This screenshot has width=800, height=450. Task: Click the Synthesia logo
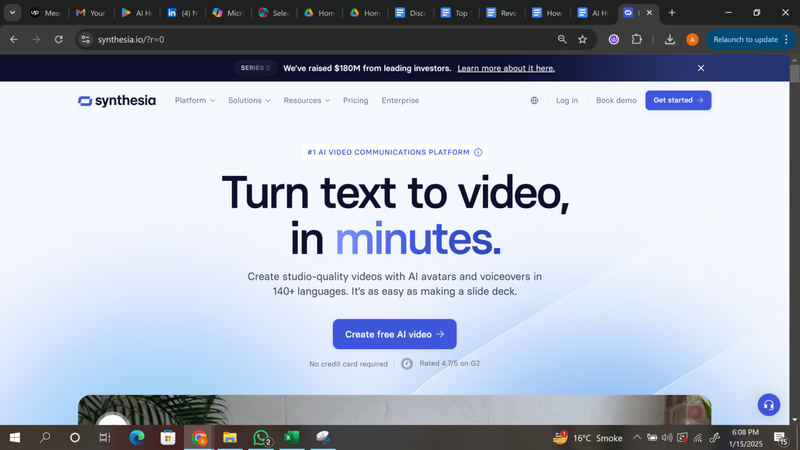(x=117, y=101)
